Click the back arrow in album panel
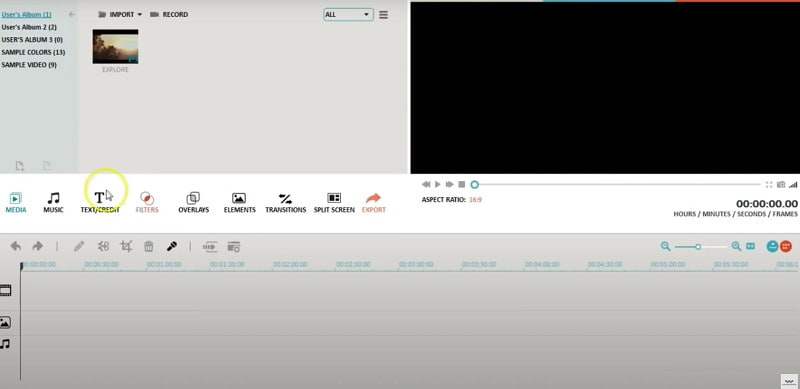This screenshot has width=800, height=389. point(72,14)
